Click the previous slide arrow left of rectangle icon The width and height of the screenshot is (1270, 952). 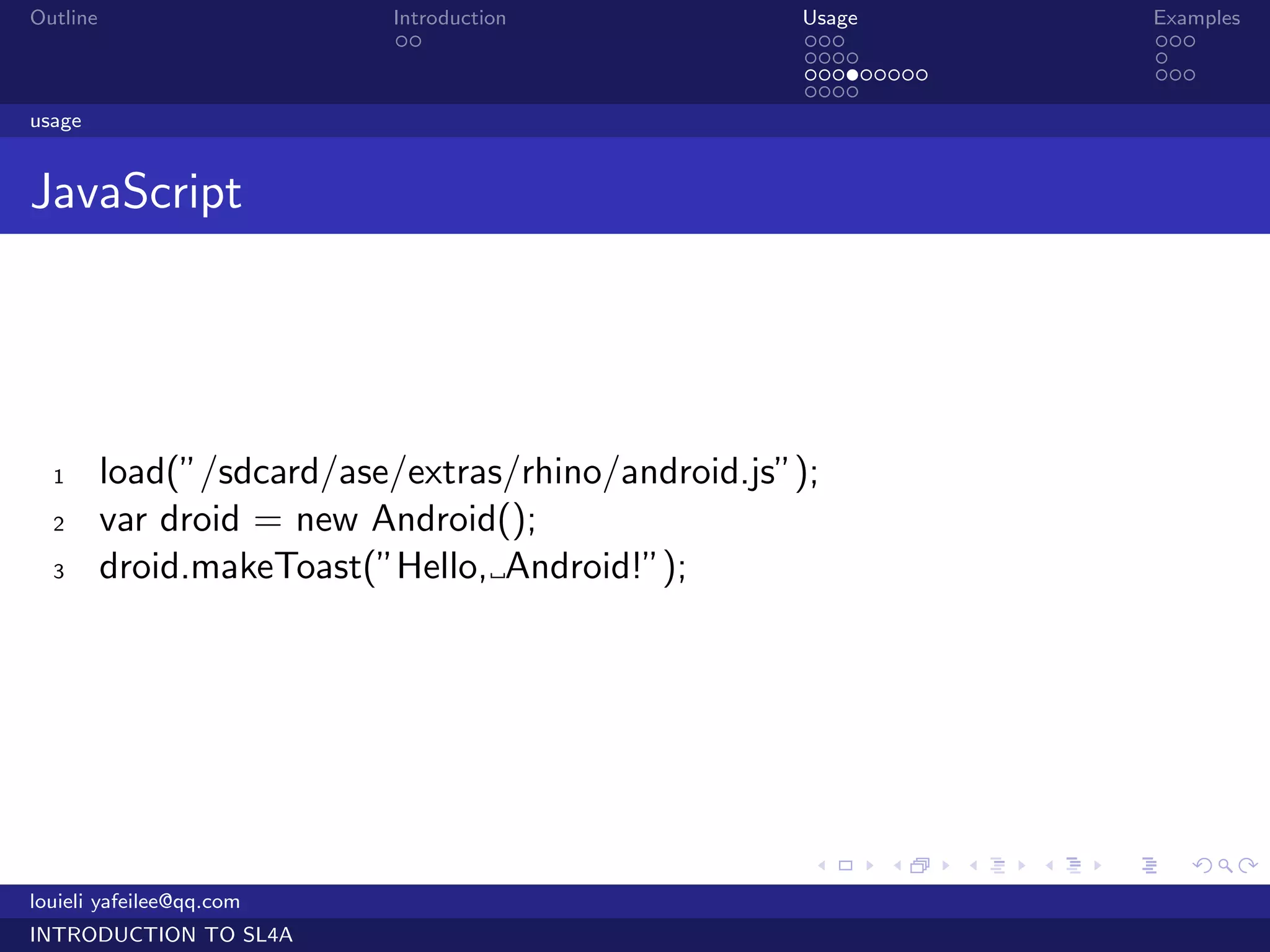822,865
